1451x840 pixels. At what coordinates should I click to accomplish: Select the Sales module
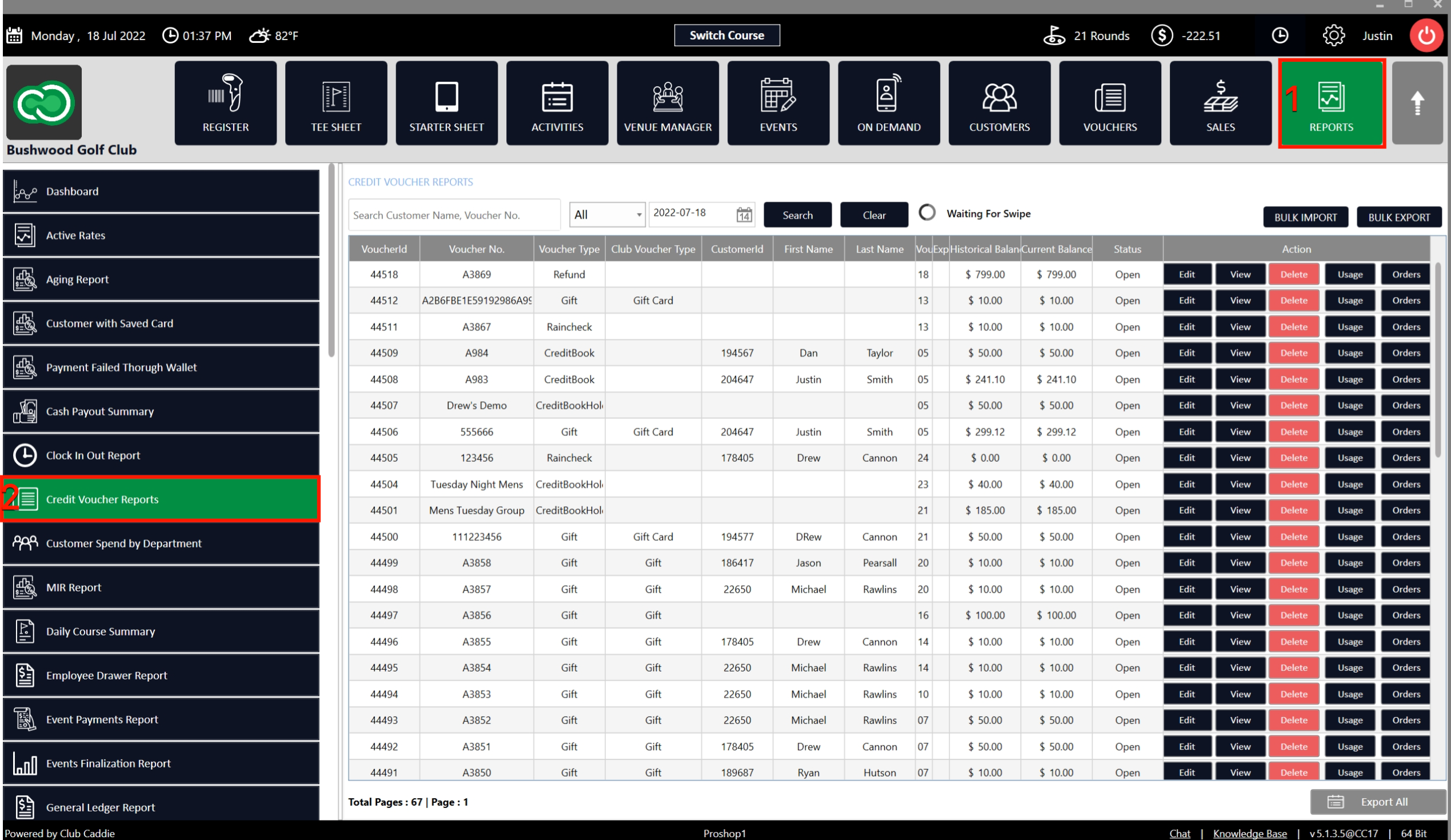1221,104
